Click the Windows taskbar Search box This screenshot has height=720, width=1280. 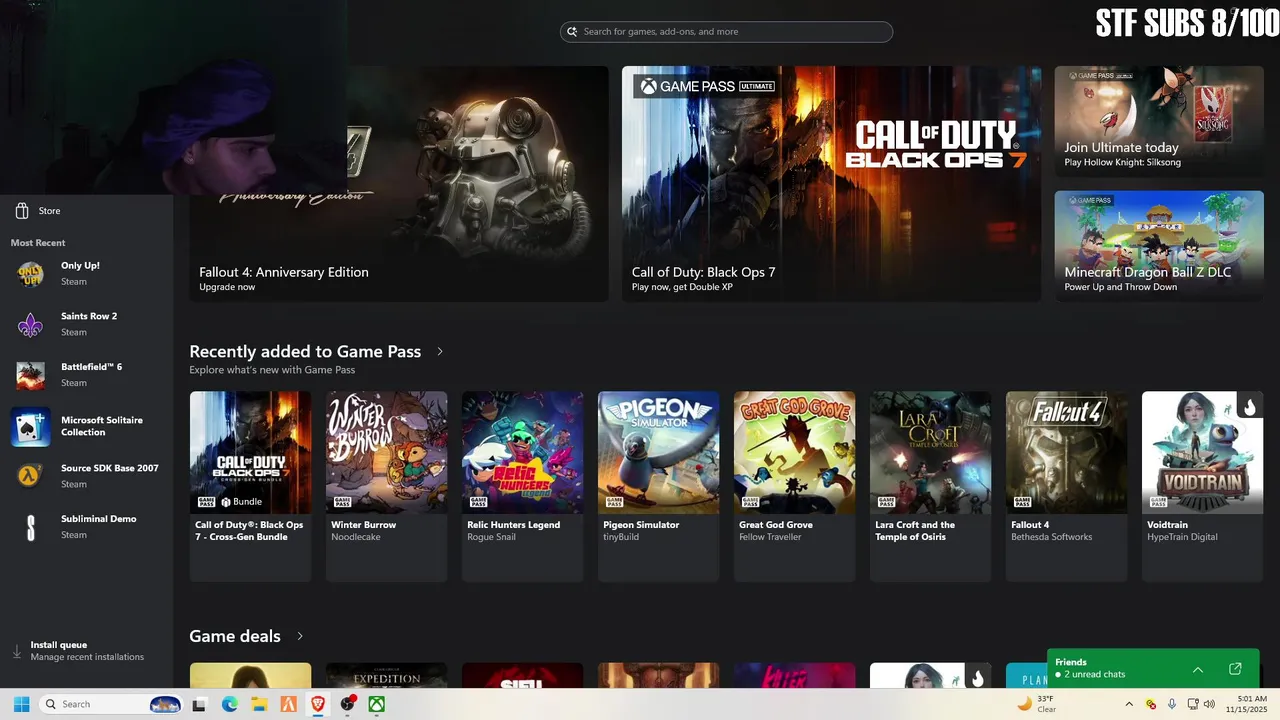111,704
